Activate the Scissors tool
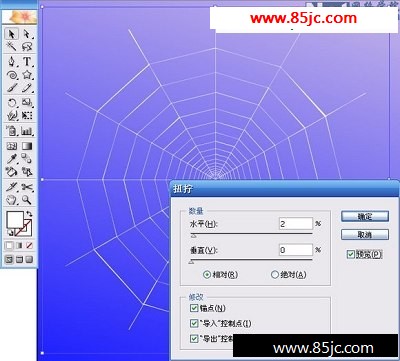Viewport: 400px width, 361px height. [x=27, y=187]
